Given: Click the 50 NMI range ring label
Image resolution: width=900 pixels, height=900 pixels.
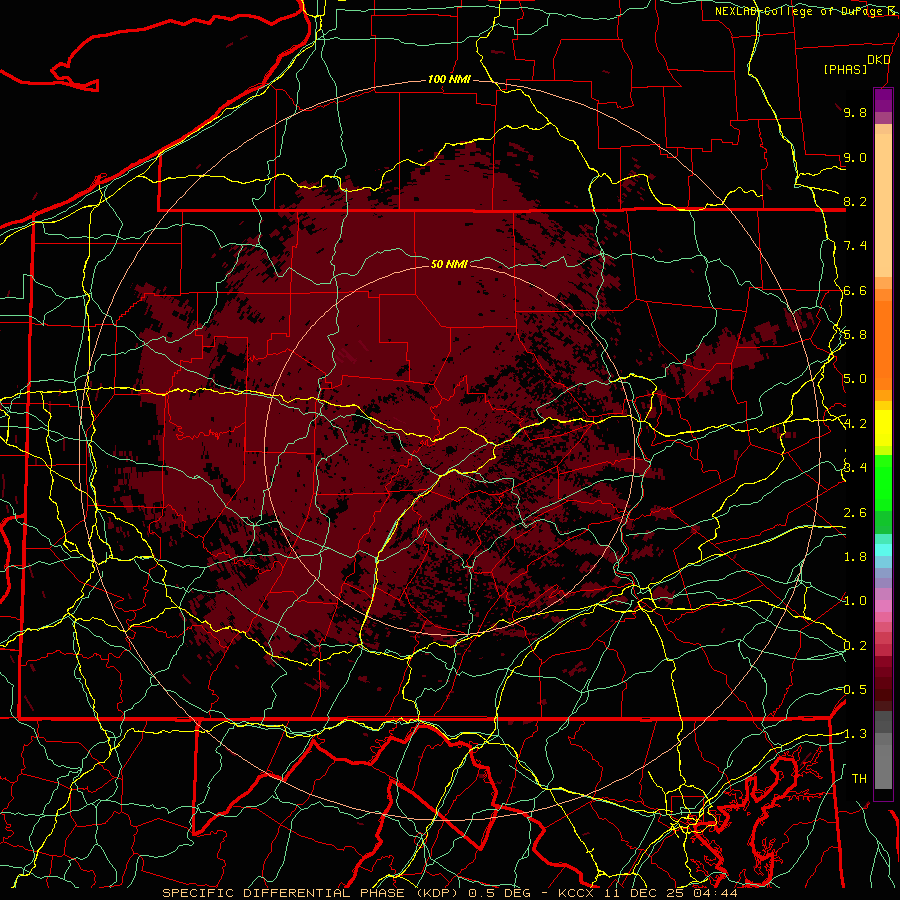Looking at the screenshot, I should click(449, 264).
